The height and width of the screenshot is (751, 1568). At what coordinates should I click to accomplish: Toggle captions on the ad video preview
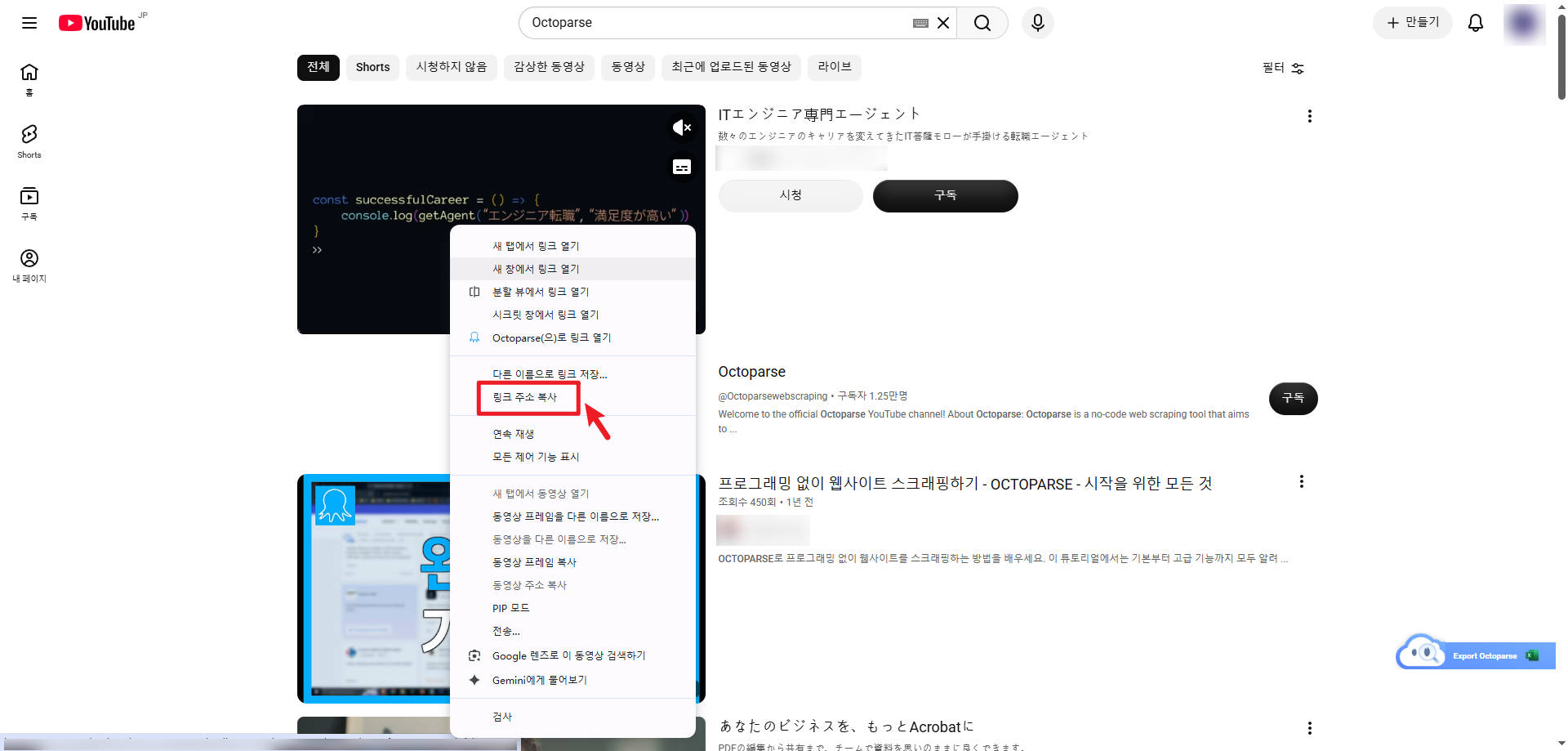[681, 167]
